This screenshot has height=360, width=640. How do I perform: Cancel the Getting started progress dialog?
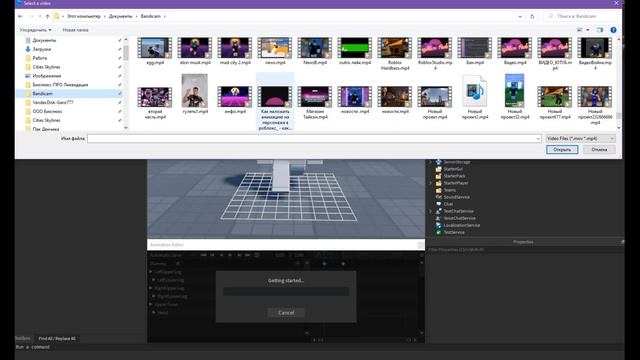click(x=286, y=313)
